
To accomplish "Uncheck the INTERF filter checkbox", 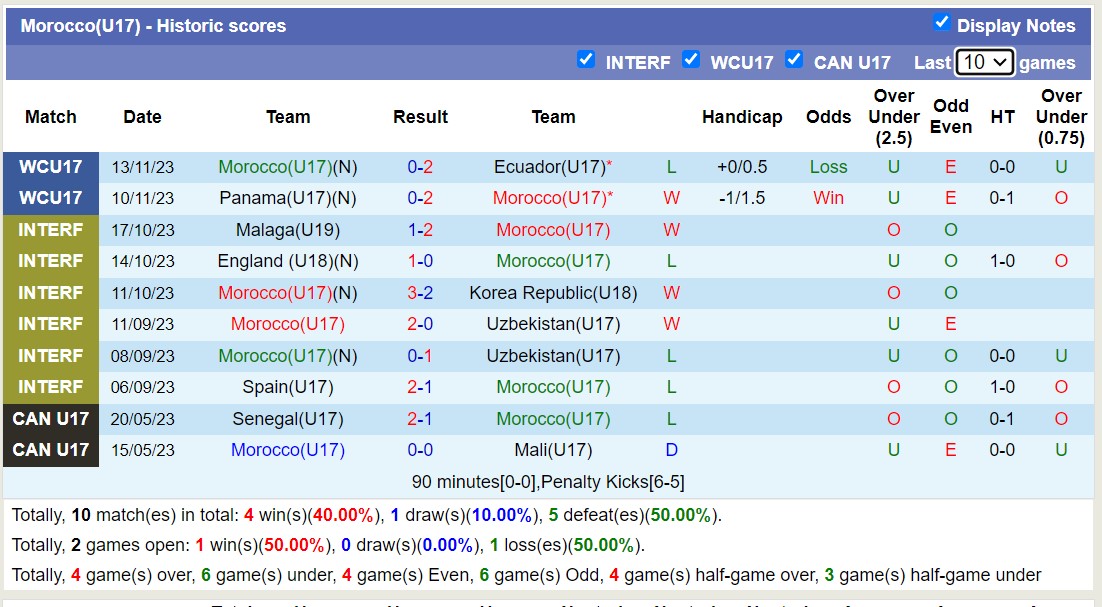I will click(x=586, y=60).
